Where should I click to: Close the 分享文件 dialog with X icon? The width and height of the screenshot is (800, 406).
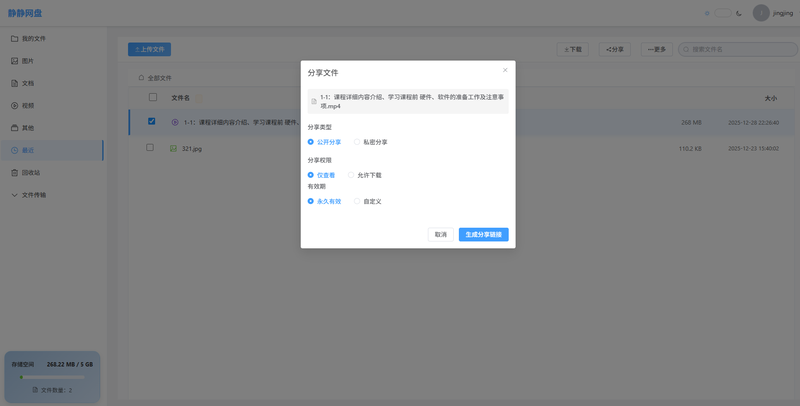(x=505, y=70)
